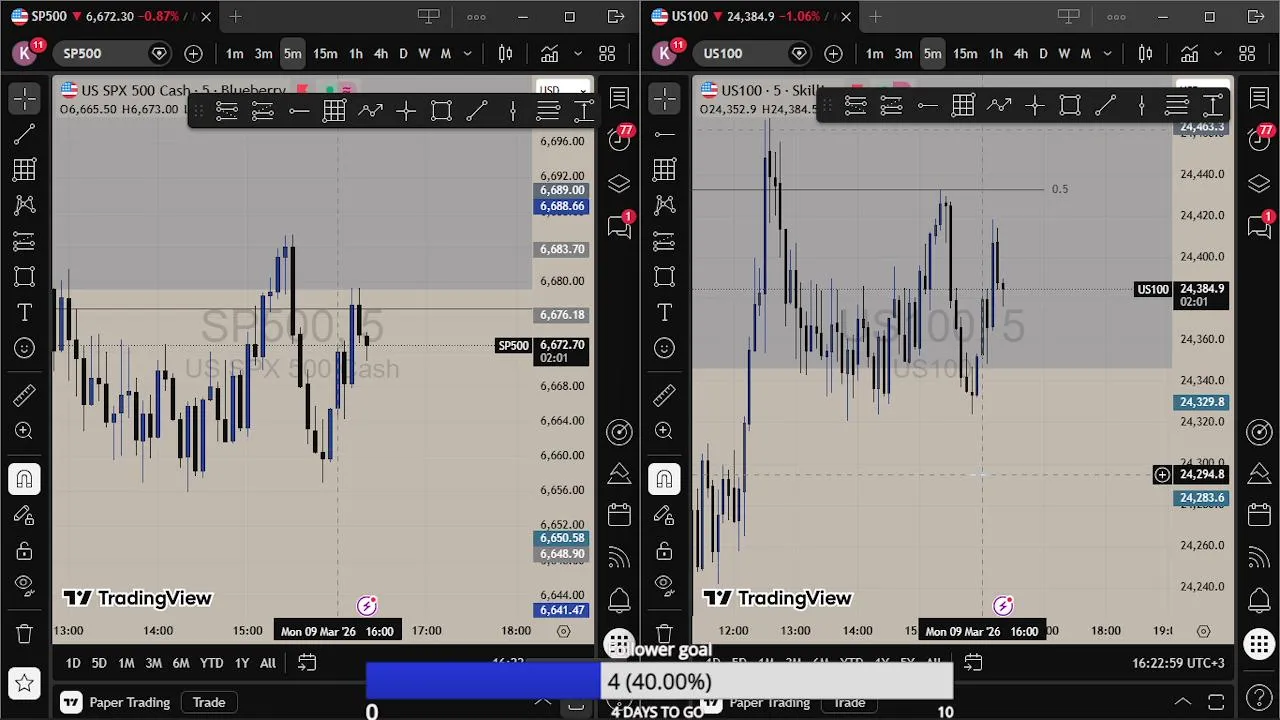Pick the horizontal line in US100 floating drawing toolbar
This screenshot has height=720, width=1280.
[x=927, y=105]
